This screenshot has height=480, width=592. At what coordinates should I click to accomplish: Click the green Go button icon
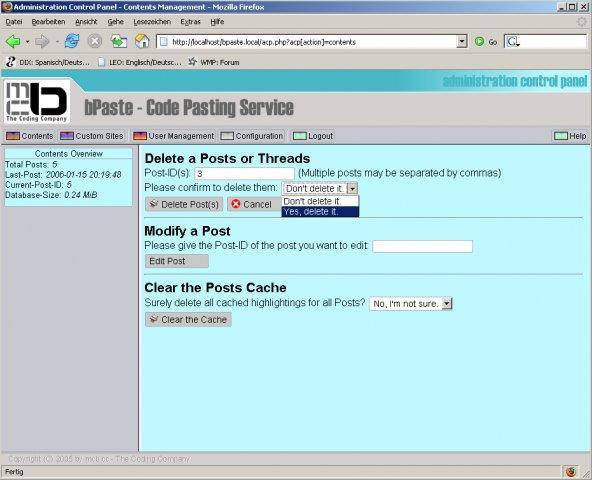[479, 42]
